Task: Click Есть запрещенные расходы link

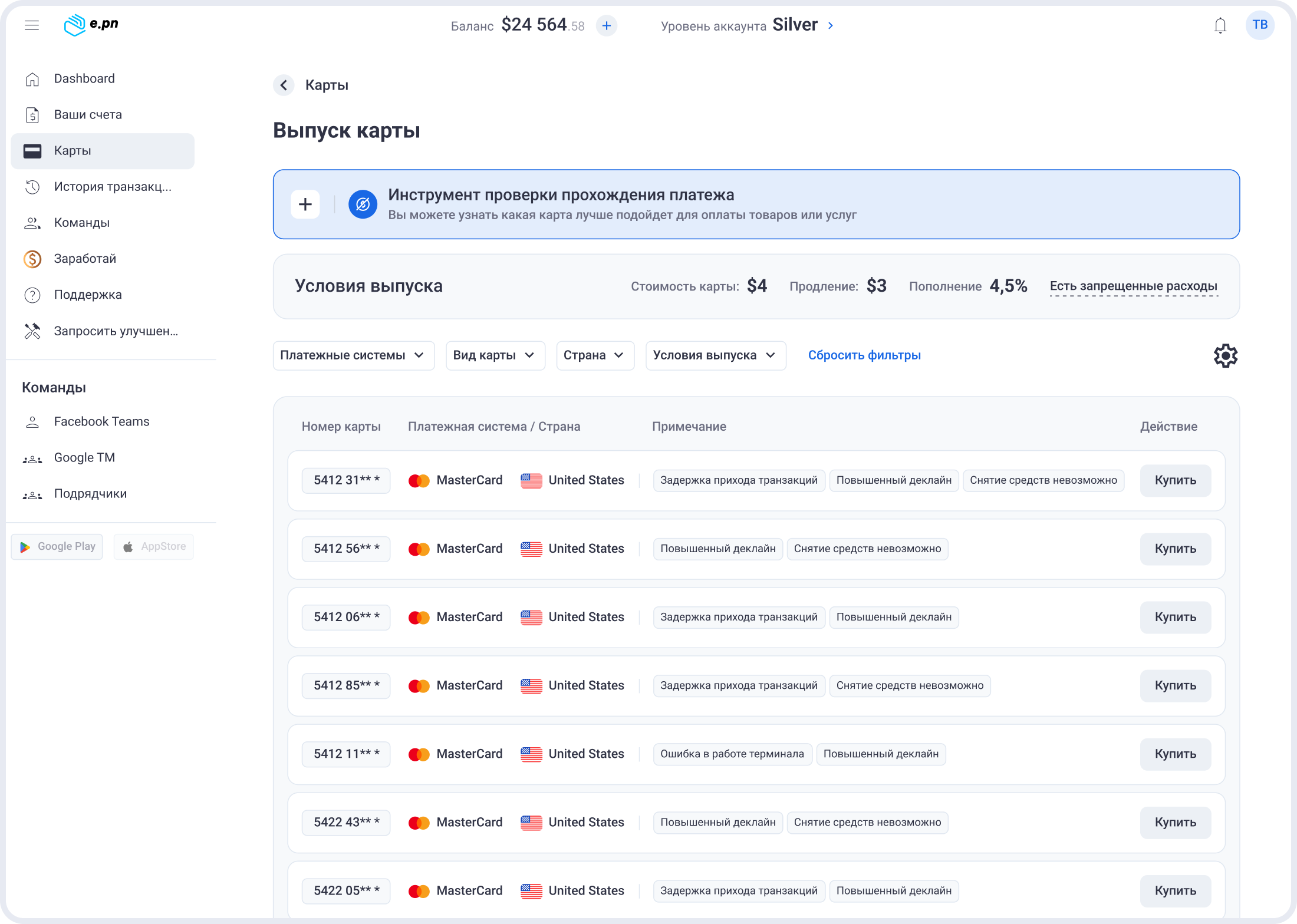Action: click(1133, 286)
